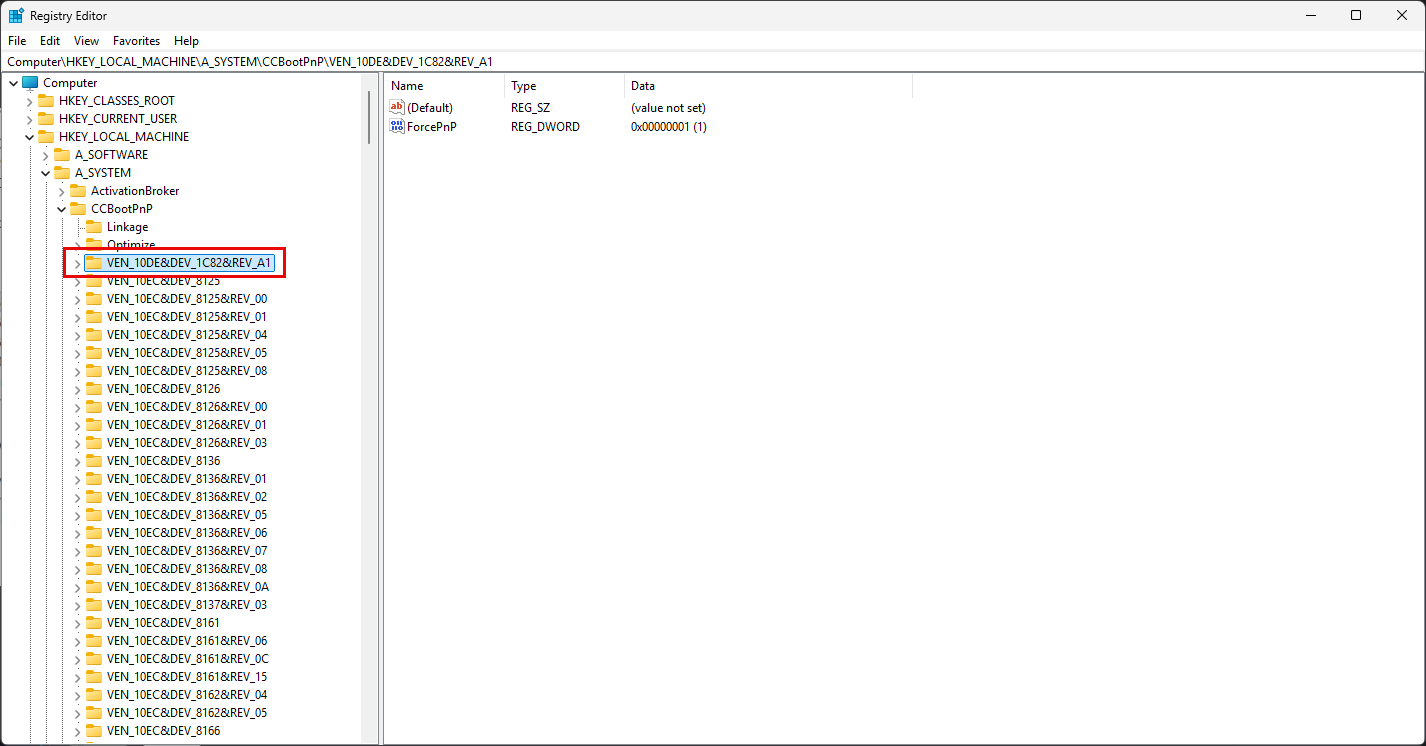The image size is (1426, 746).
Task: Collapse the HKEY_LOCAL_MACHINE hive
Action: (29, 137)
